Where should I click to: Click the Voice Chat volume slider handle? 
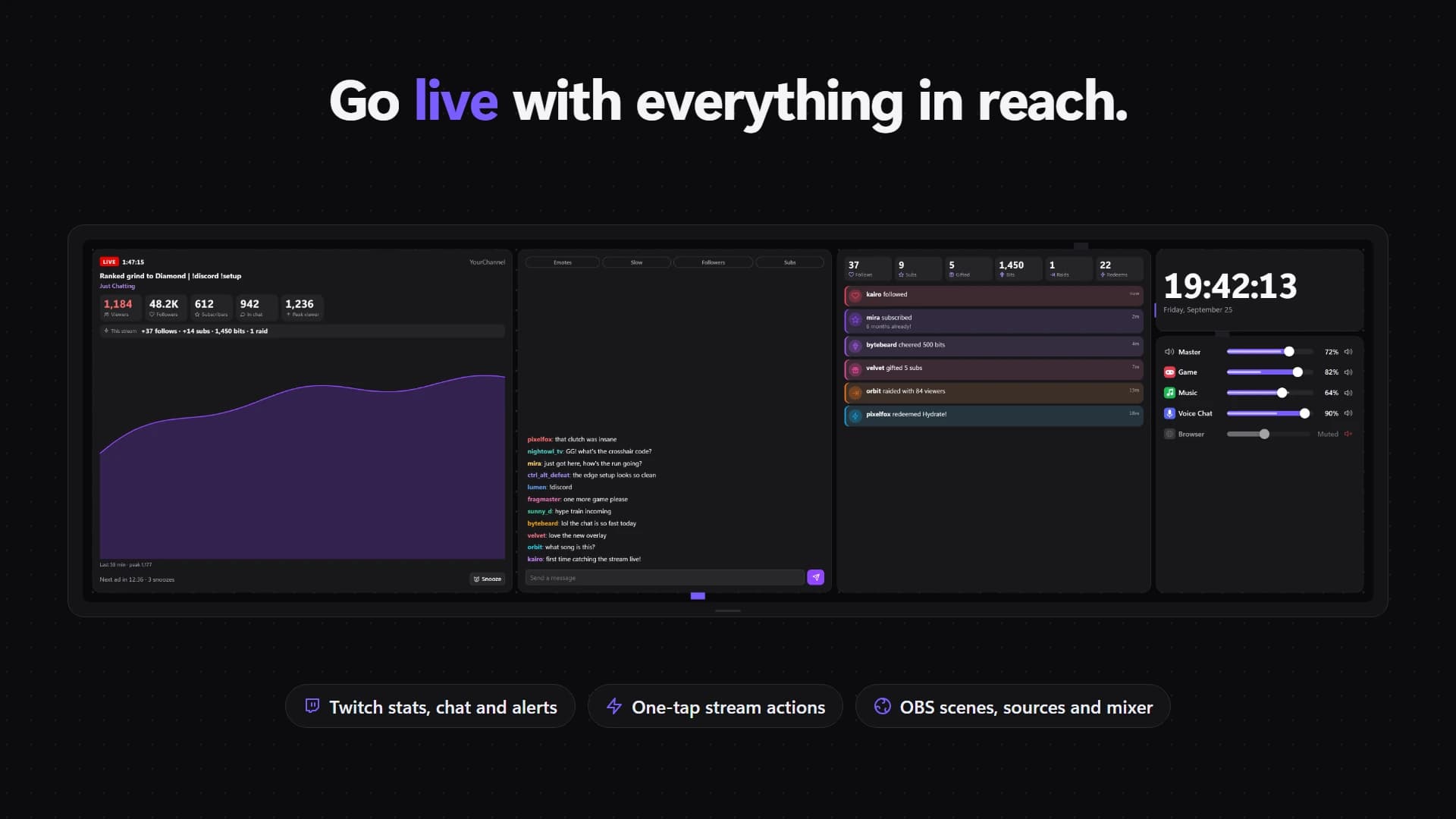click(1304, 413)
